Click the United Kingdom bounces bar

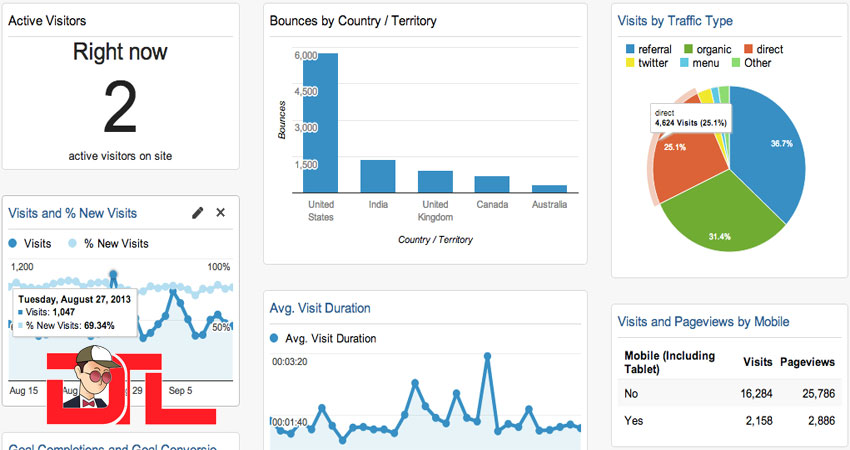coord(435,182)
